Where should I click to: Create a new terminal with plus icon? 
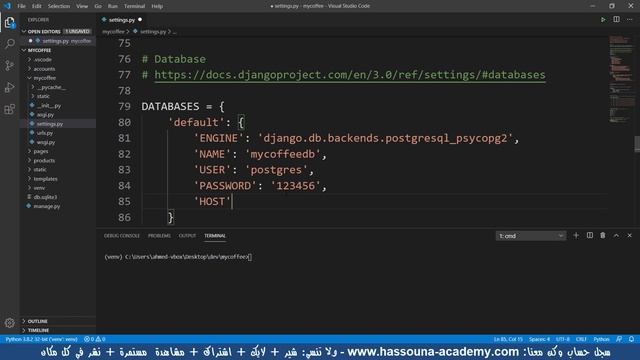pyautogui.click(x=576, y=236)
